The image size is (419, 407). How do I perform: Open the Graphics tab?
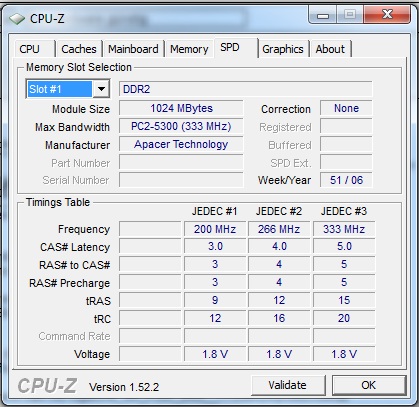[x=283, y=49]
